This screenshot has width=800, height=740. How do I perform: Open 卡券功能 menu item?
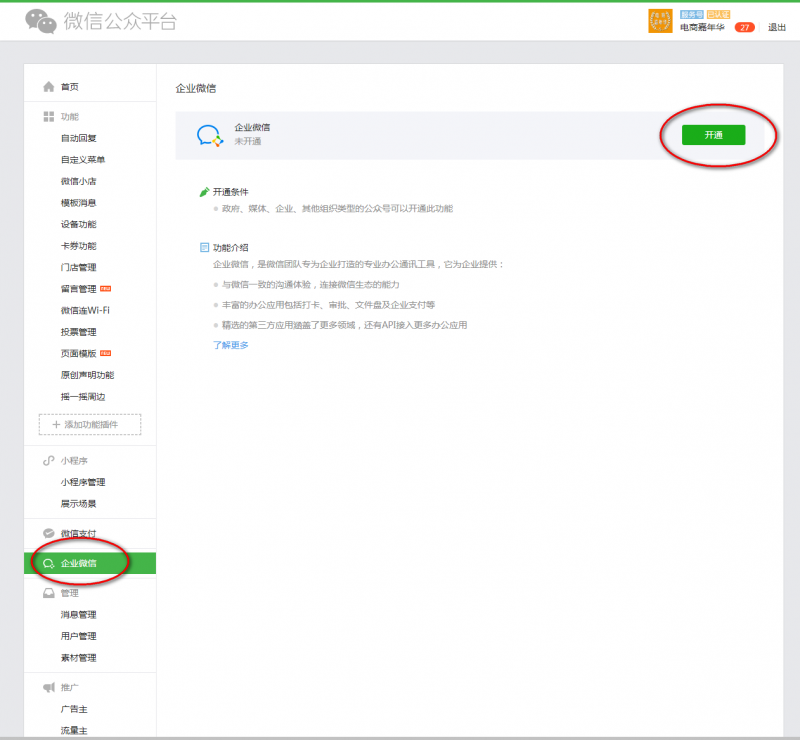point(79,246)
